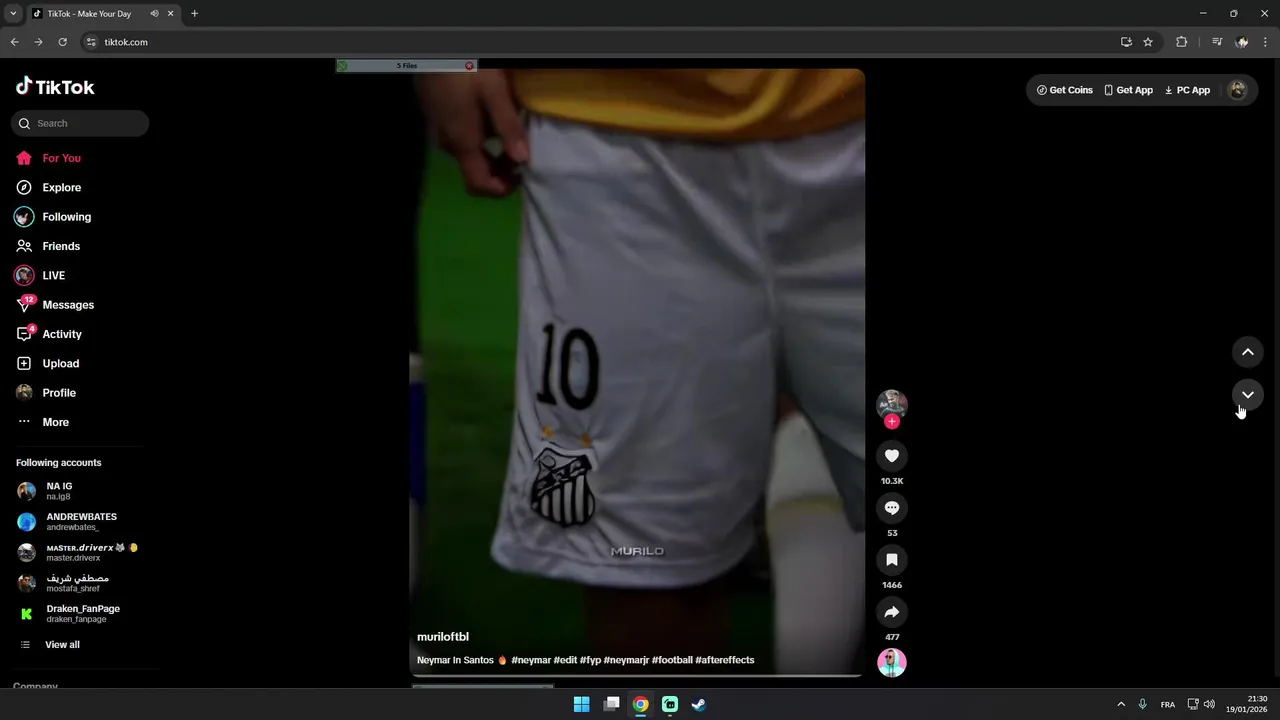Click Get App button
1280x720 pixels.
pos(1128,90)
